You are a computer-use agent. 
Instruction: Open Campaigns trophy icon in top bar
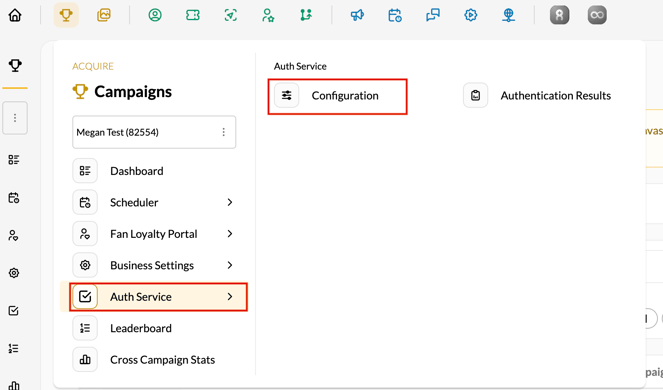point(66,15)
